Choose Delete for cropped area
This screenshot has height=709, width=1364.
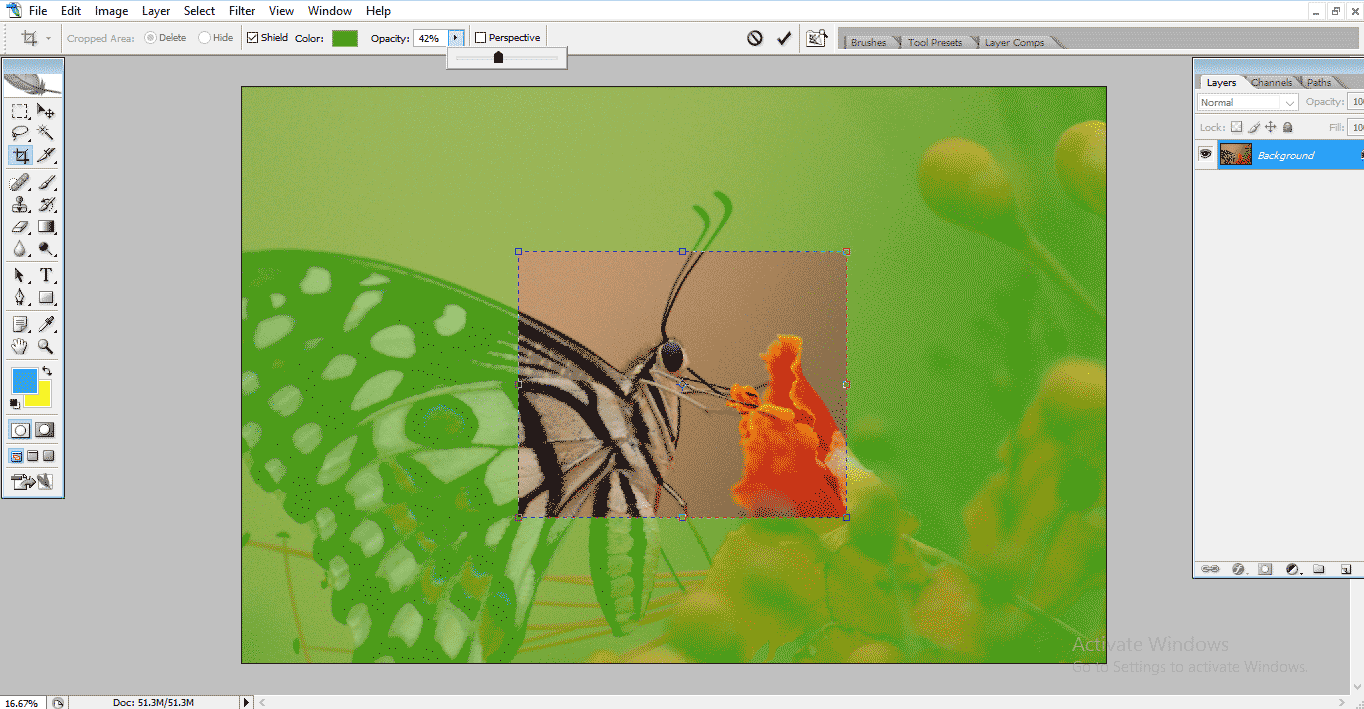[150, 38]
